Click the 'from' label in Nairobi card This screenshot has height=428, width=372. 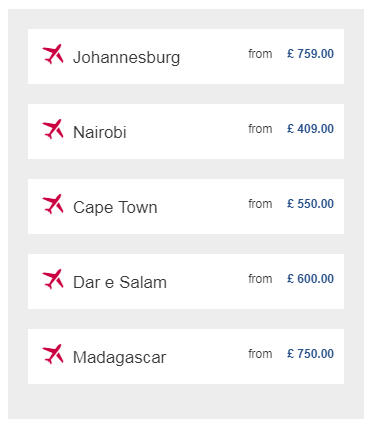[260, 129]
